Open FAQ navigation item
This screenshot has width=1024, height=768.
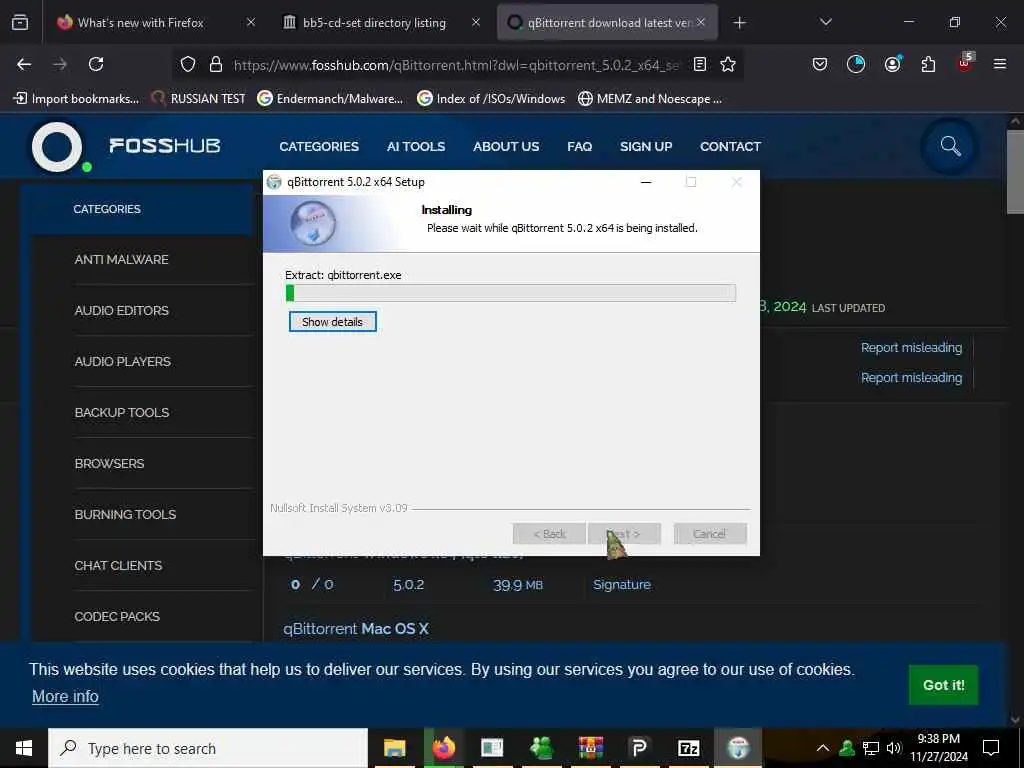click(579, 146)
